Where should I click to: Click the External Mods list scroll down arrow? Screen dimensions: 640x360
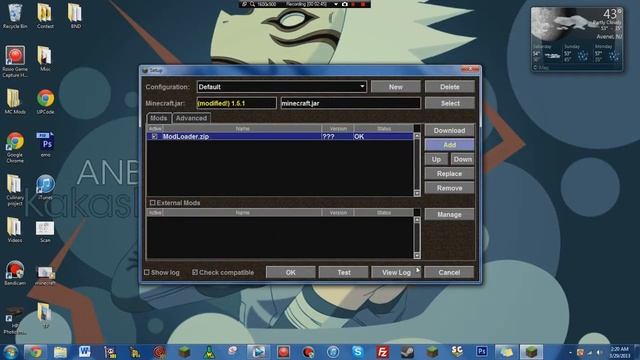tap(417, 256)
